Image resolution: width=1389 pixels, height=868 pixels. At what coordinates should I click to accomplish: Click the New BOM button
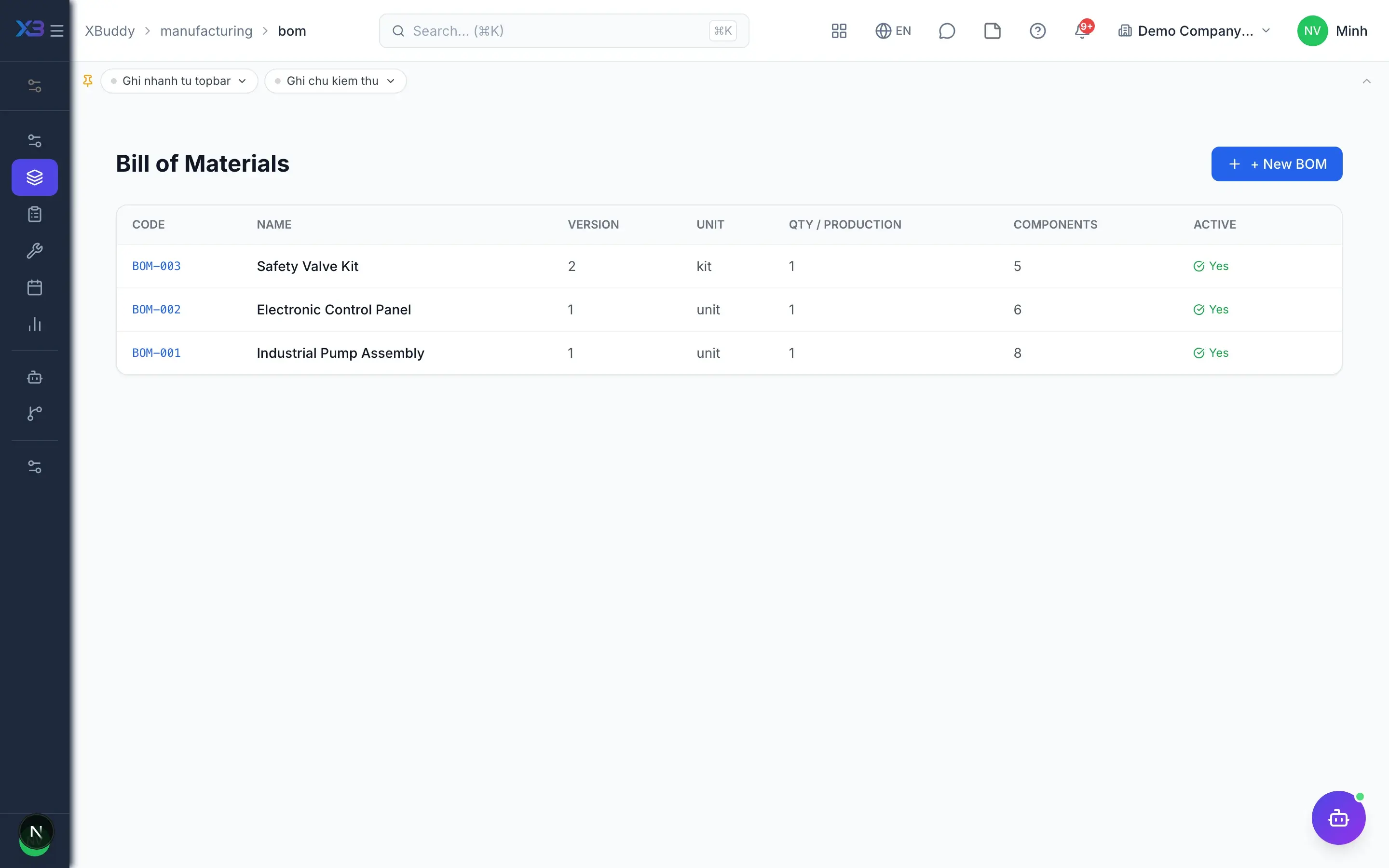[1277, 164]
